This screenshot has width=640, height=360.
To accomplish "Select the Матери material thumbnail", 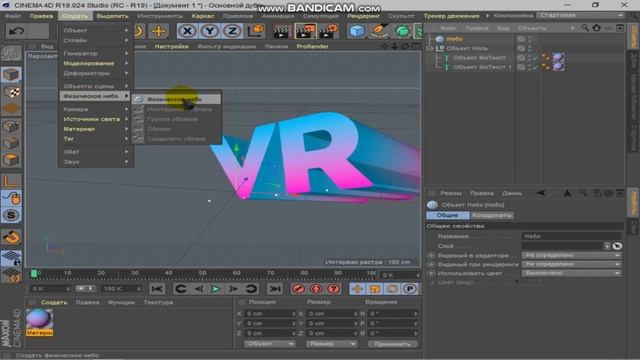I will pyautogui.click(x=39, y=322).
